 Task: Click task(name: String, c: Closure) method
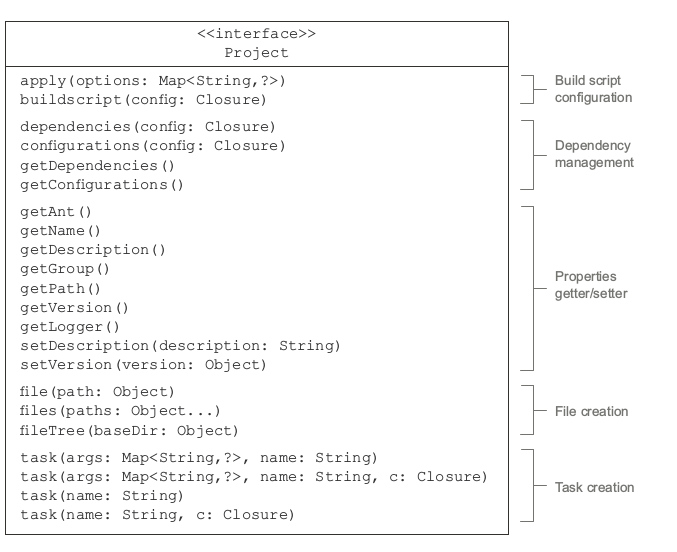(x=158, y=515)
